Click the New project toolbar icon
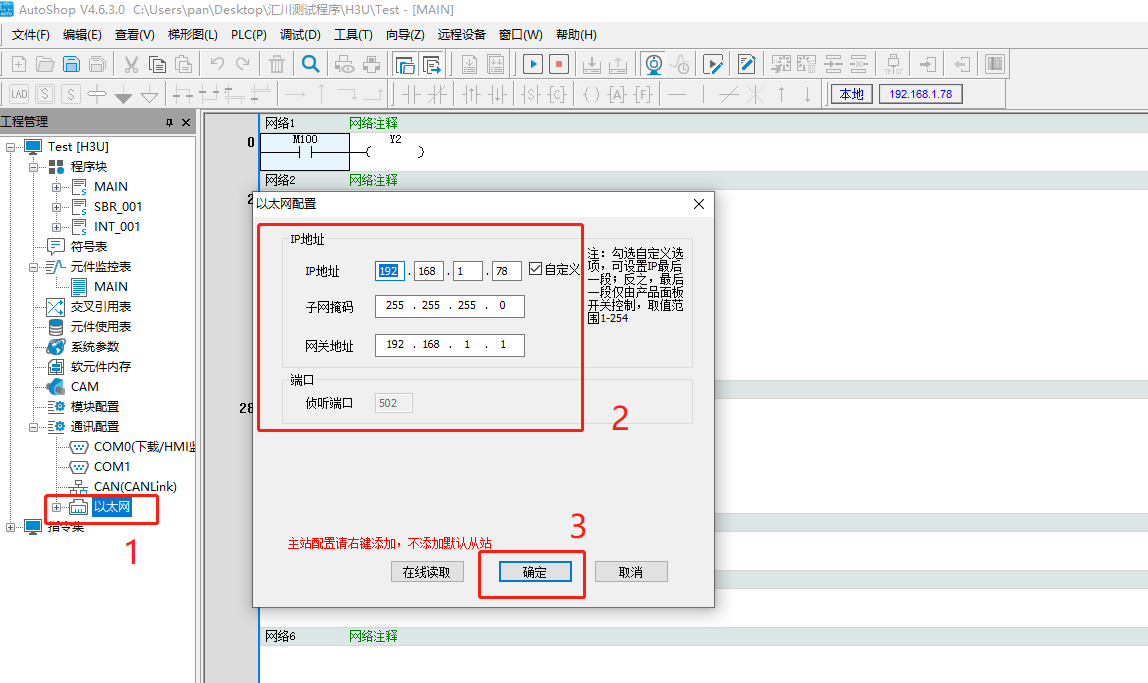 click(19, 64)
